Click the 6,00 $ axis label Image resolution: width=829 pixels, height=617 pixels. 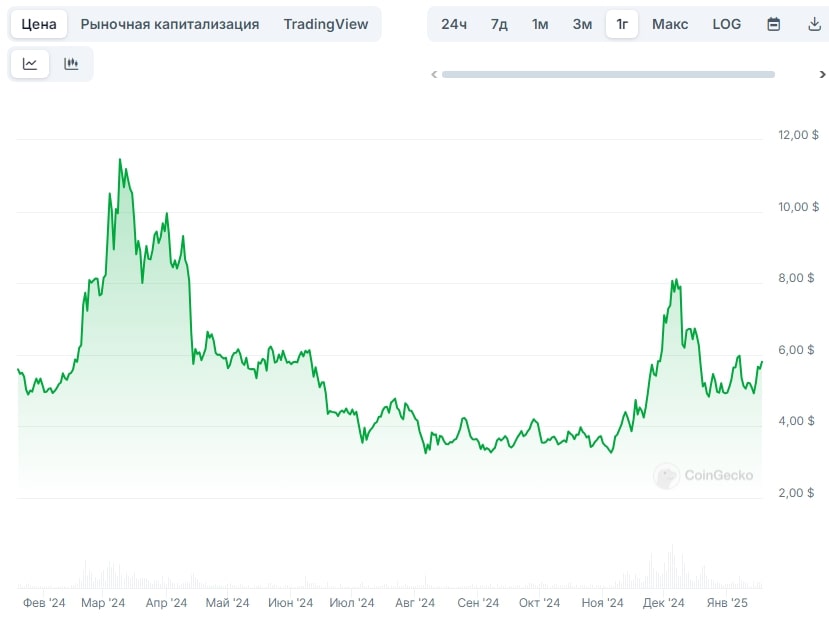[796, 349]
